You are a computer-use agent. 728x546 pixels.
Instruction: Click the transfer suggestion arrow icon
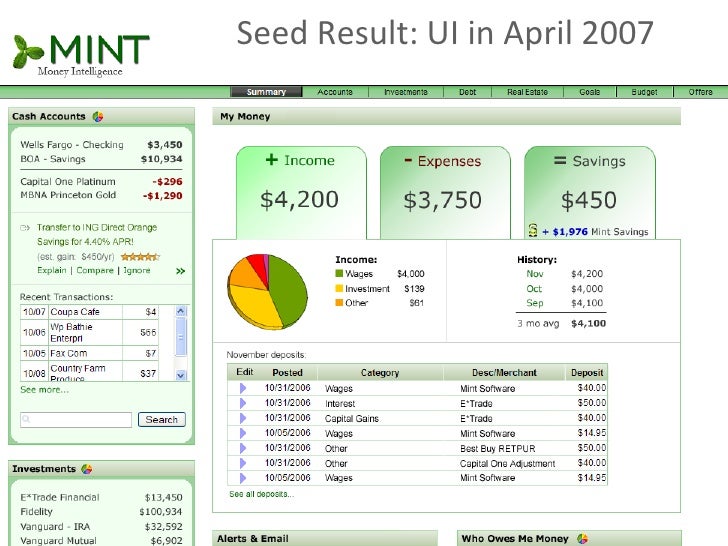click(x=25, y=228)
